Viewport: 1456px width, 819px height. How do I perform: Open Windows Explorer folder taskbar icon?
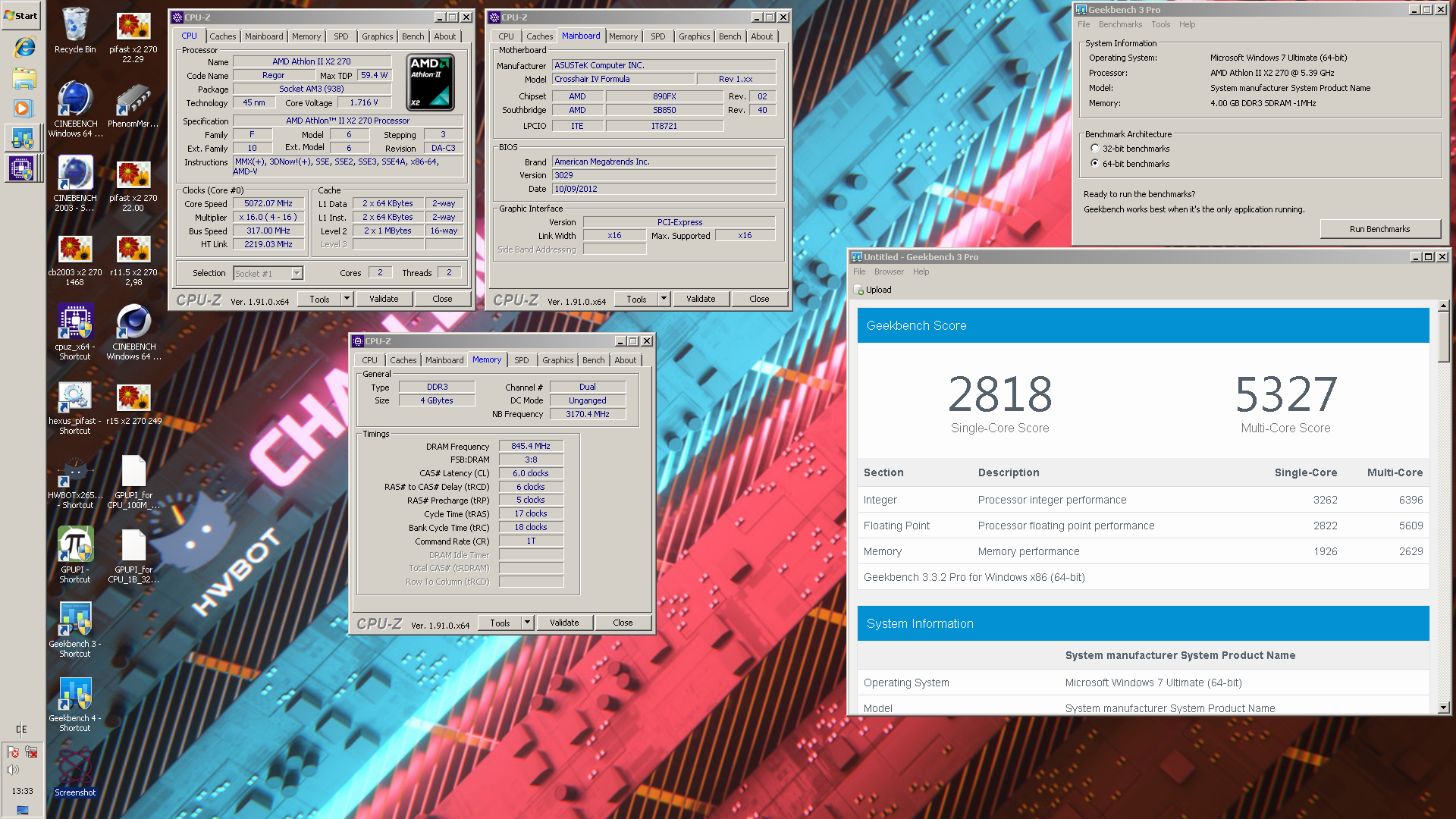pyautogui.click(x=24, y=78)
